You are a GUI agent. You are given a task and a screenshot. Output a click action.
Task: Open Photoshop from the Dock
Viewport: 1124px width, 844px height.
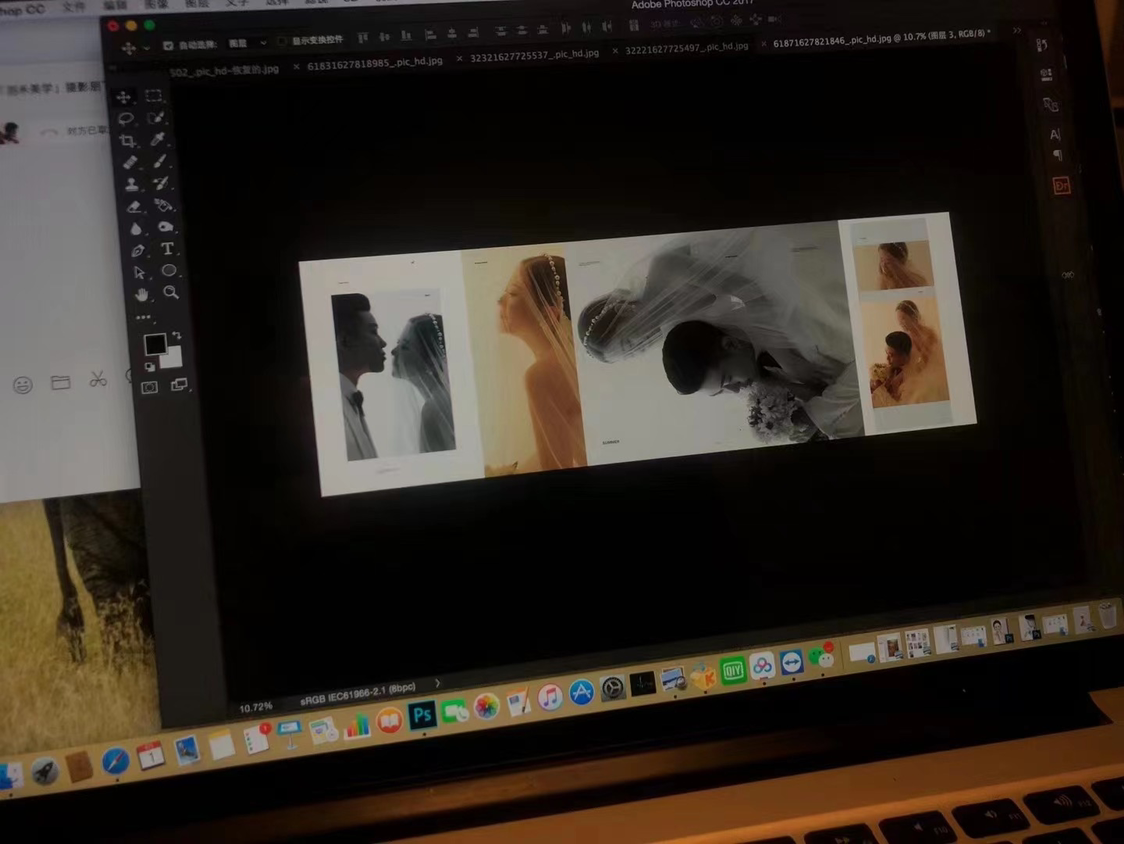tap(422, 714)
